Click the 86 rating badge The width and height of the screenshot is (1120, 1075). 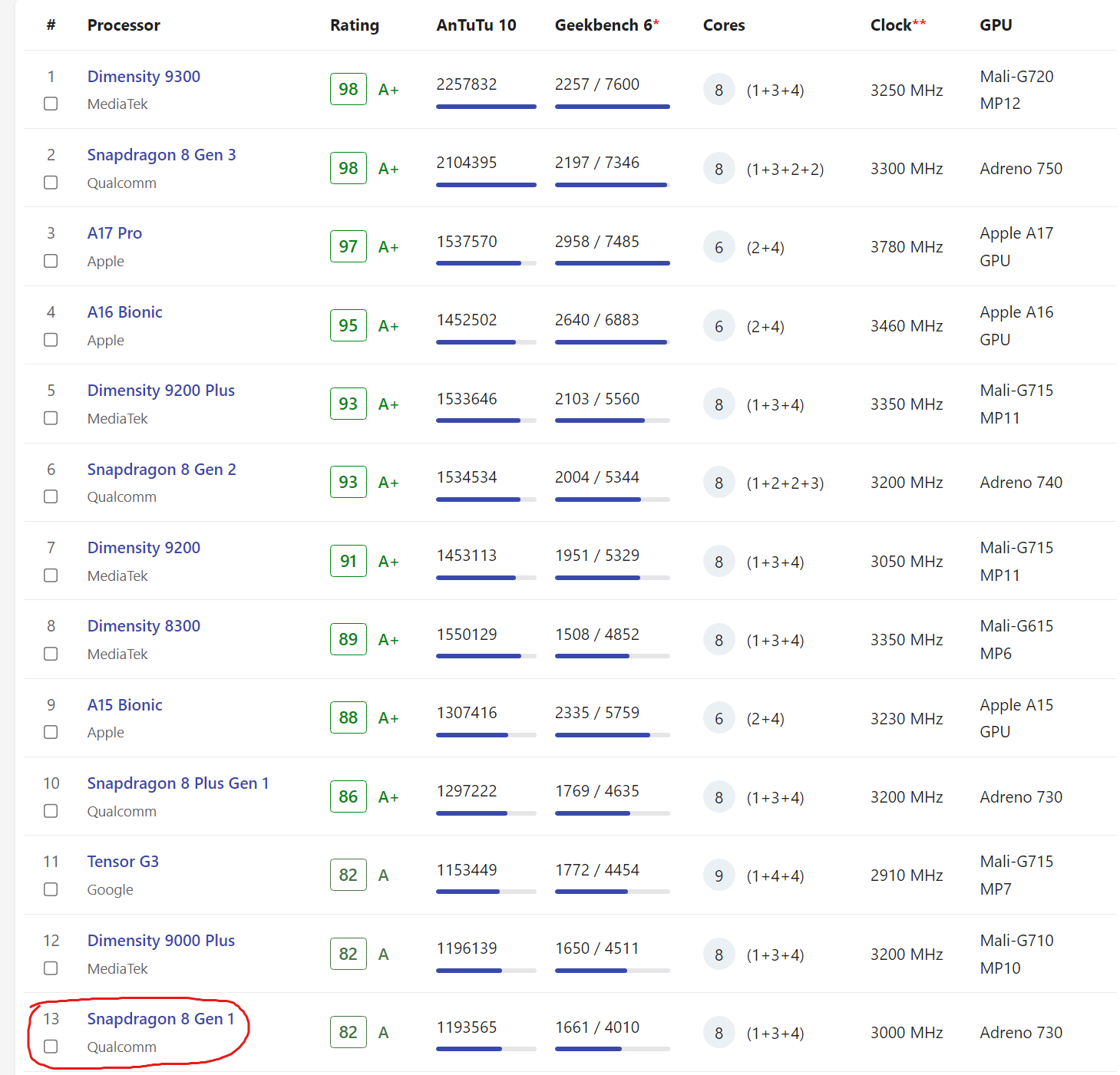[x=349, y=796]
